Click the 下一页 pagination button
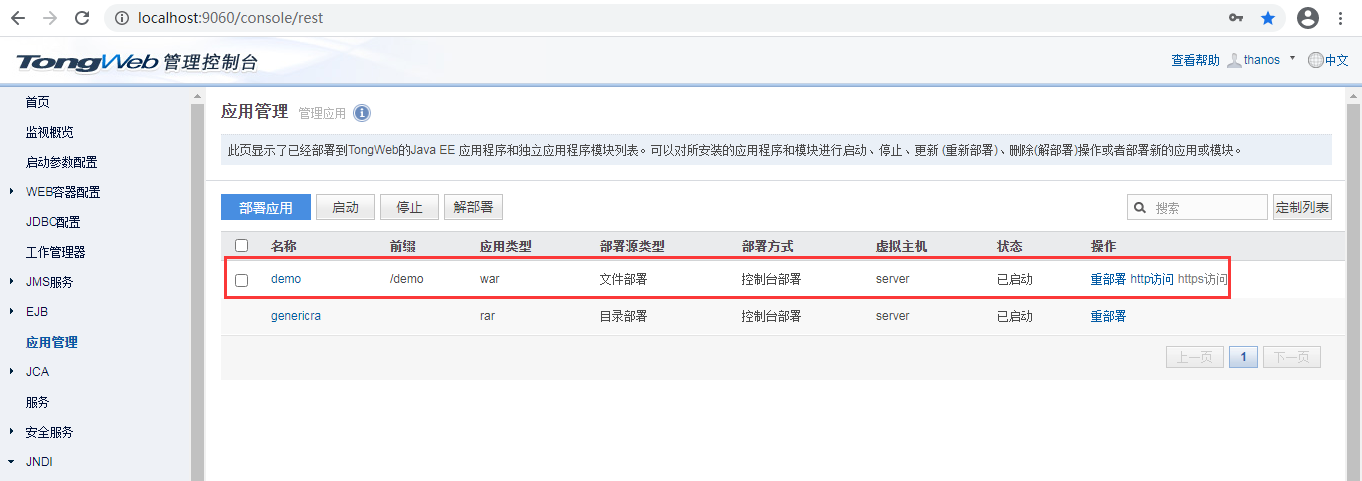 coord(1292,357)
